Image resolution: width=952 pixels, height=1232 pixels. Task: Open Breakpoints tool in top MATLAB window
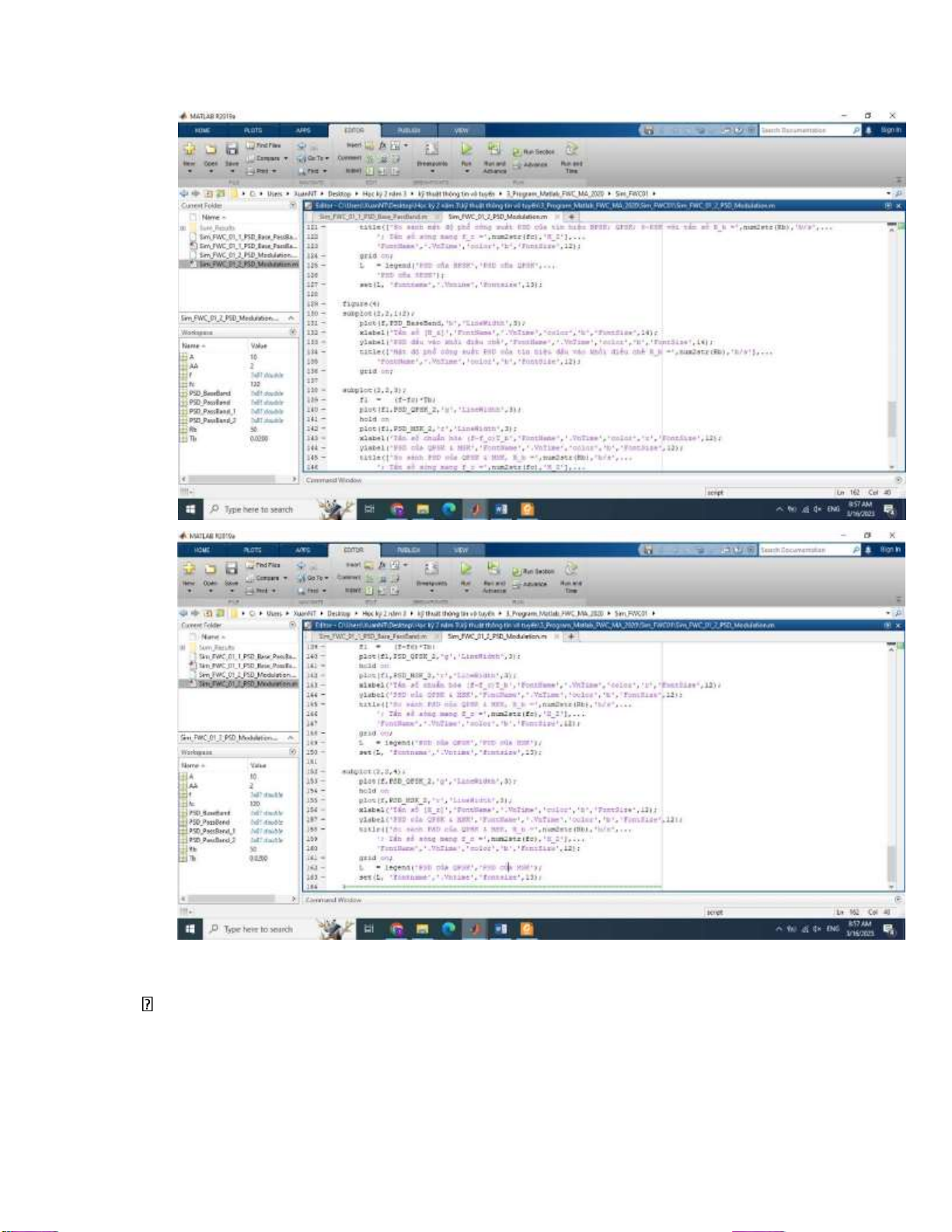(431, 152)
